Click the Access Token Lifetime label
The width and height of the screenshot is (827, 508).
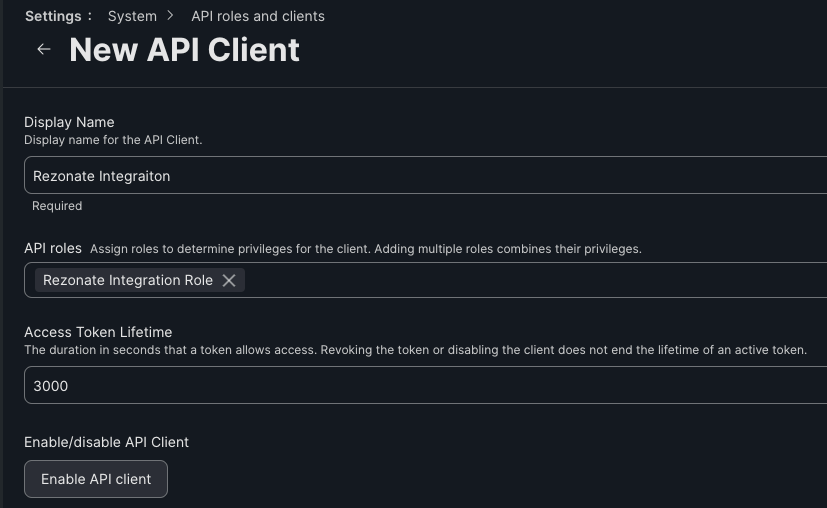(x=98, y=332)
